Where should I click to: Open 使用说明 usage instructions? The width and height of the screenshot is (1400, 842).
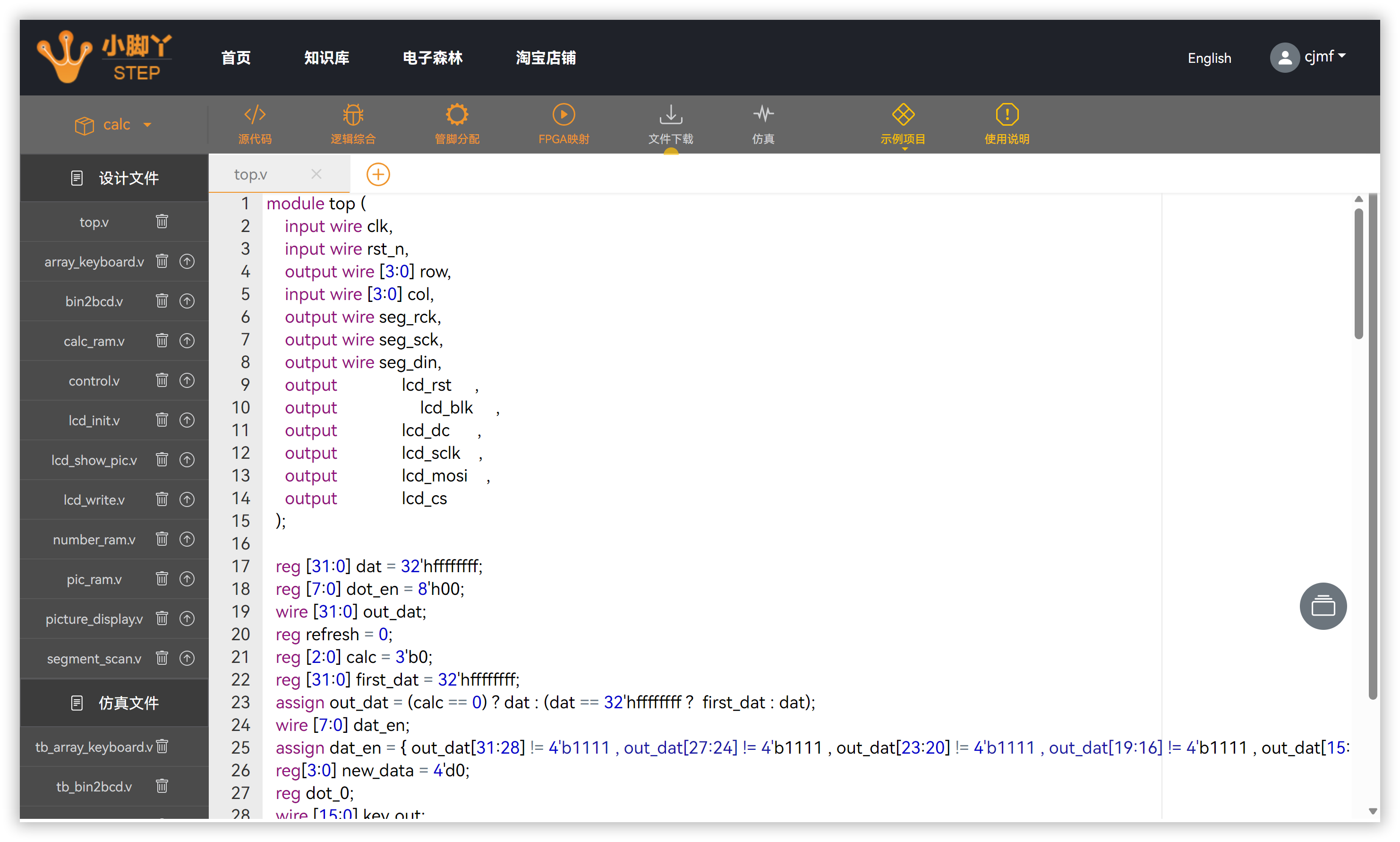pos(1007,124)
